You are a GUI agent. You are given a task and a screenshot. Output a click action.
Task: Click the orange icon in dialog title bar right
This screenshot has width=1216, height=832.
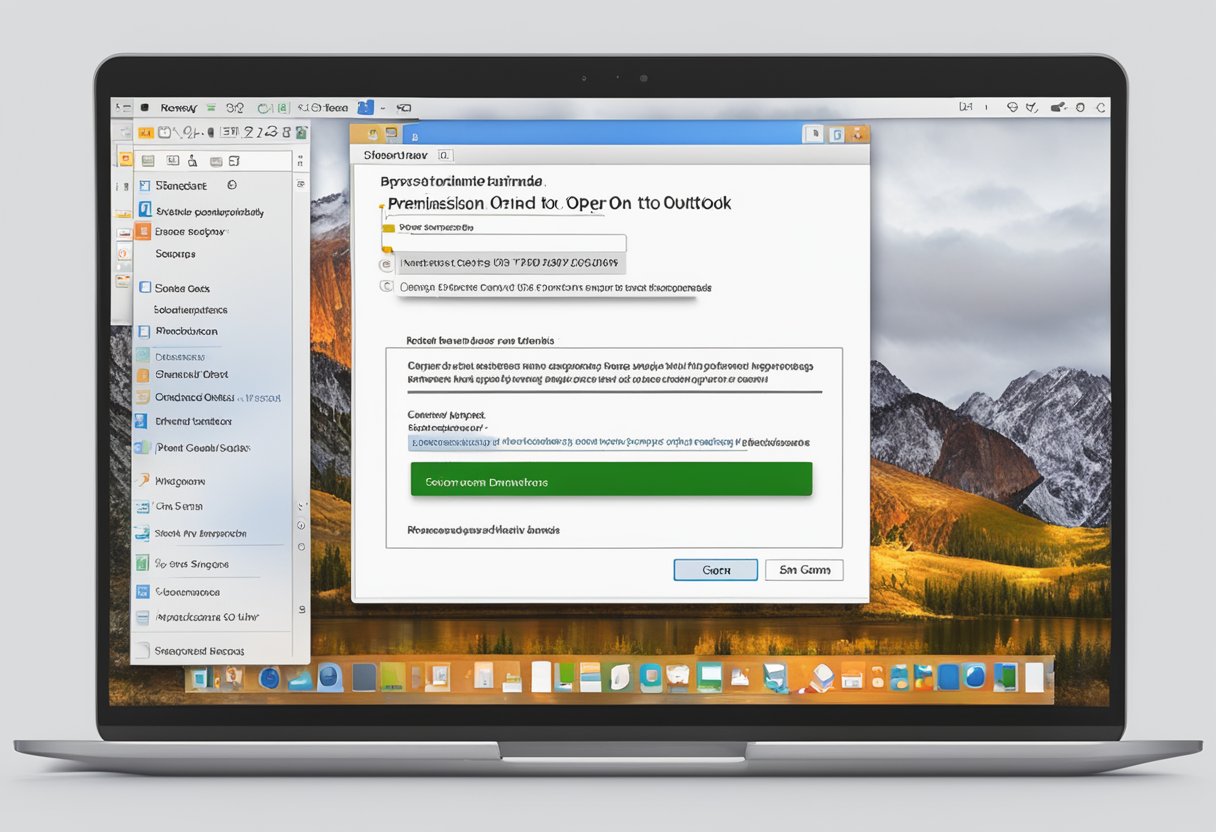(858, 133)
